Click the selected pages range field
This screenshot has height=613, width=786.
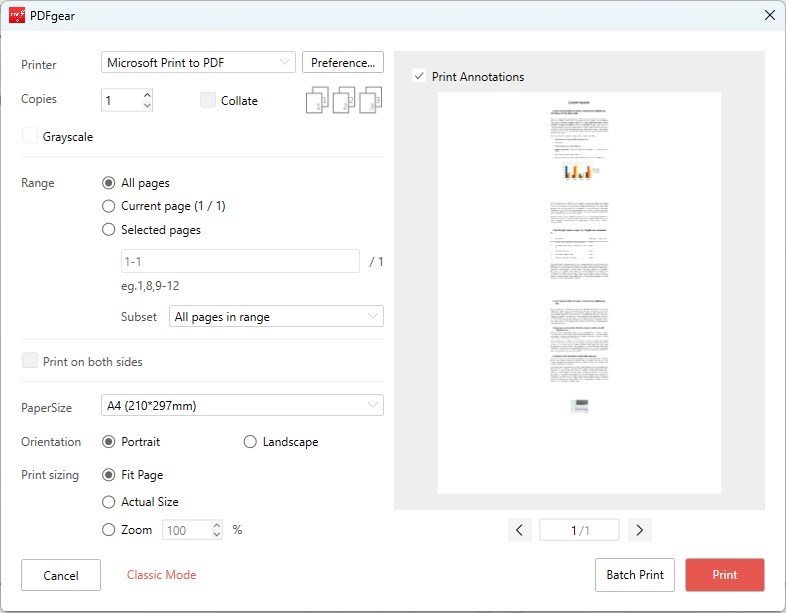click(238, 261)
